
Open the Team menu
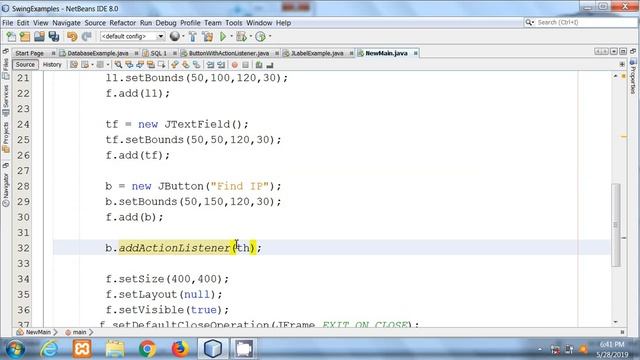point(213,23)
